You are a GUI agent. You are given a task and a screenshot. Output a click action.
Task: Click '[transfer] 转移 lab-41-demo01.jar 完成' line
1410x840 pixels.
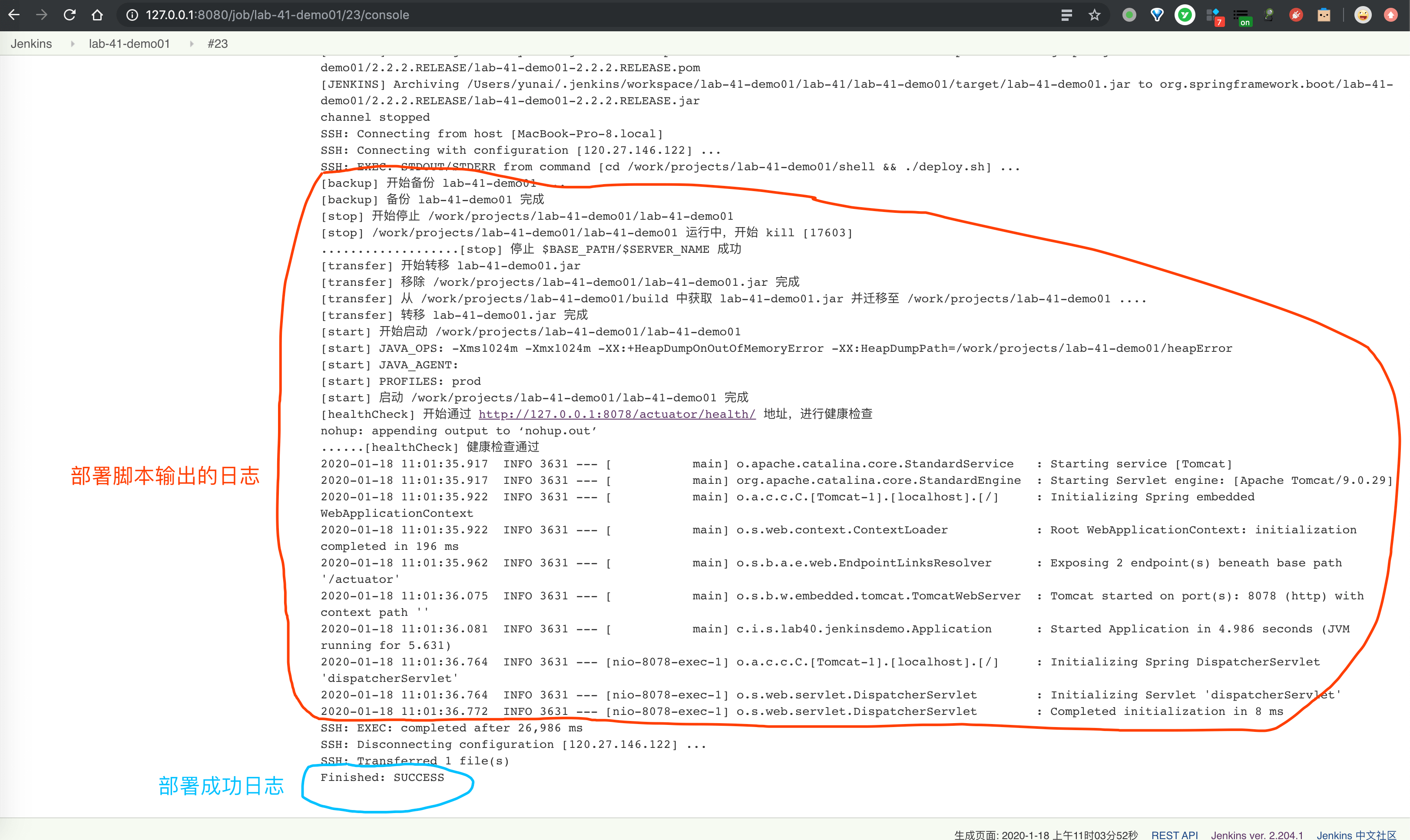click(x=454, y=315)
